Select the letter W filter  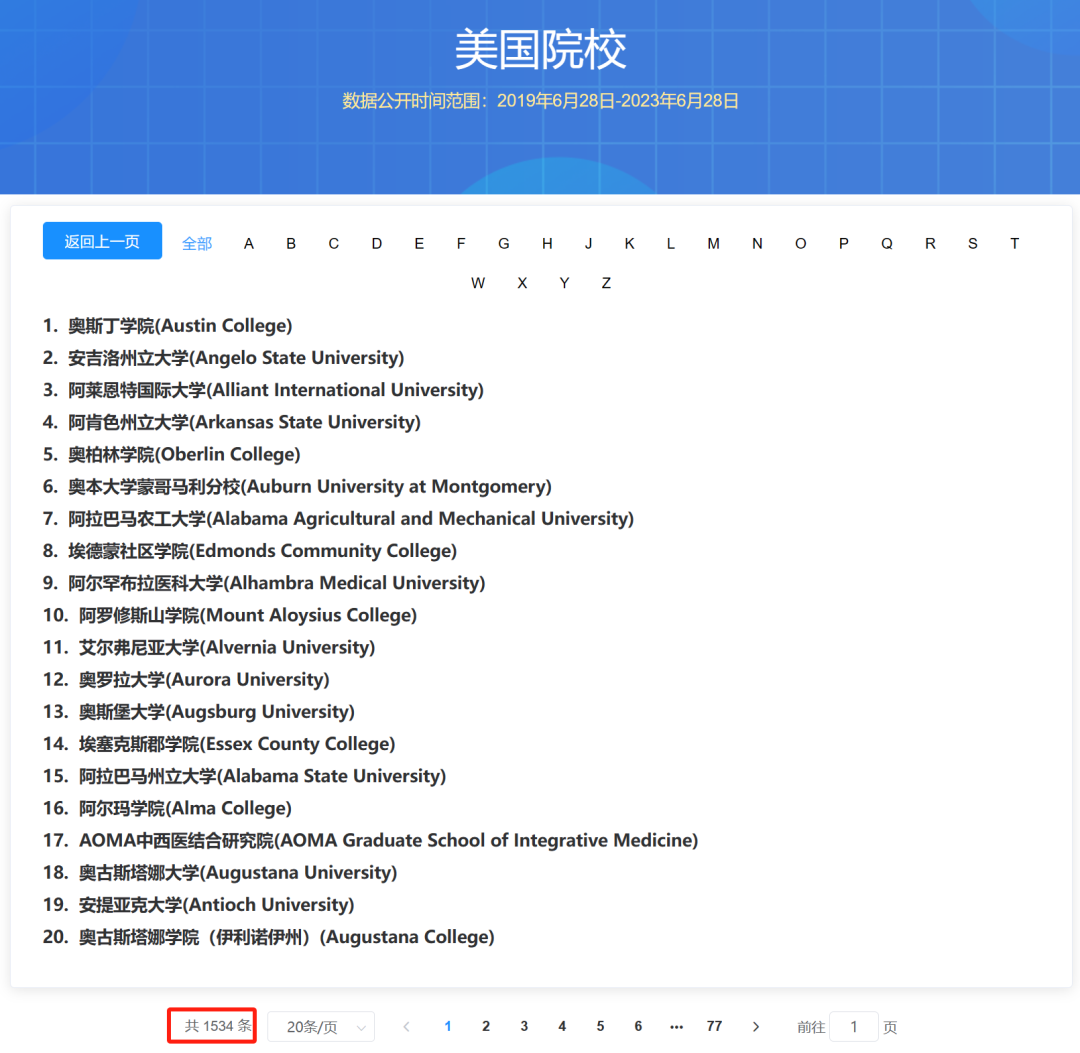coord(478,283)
